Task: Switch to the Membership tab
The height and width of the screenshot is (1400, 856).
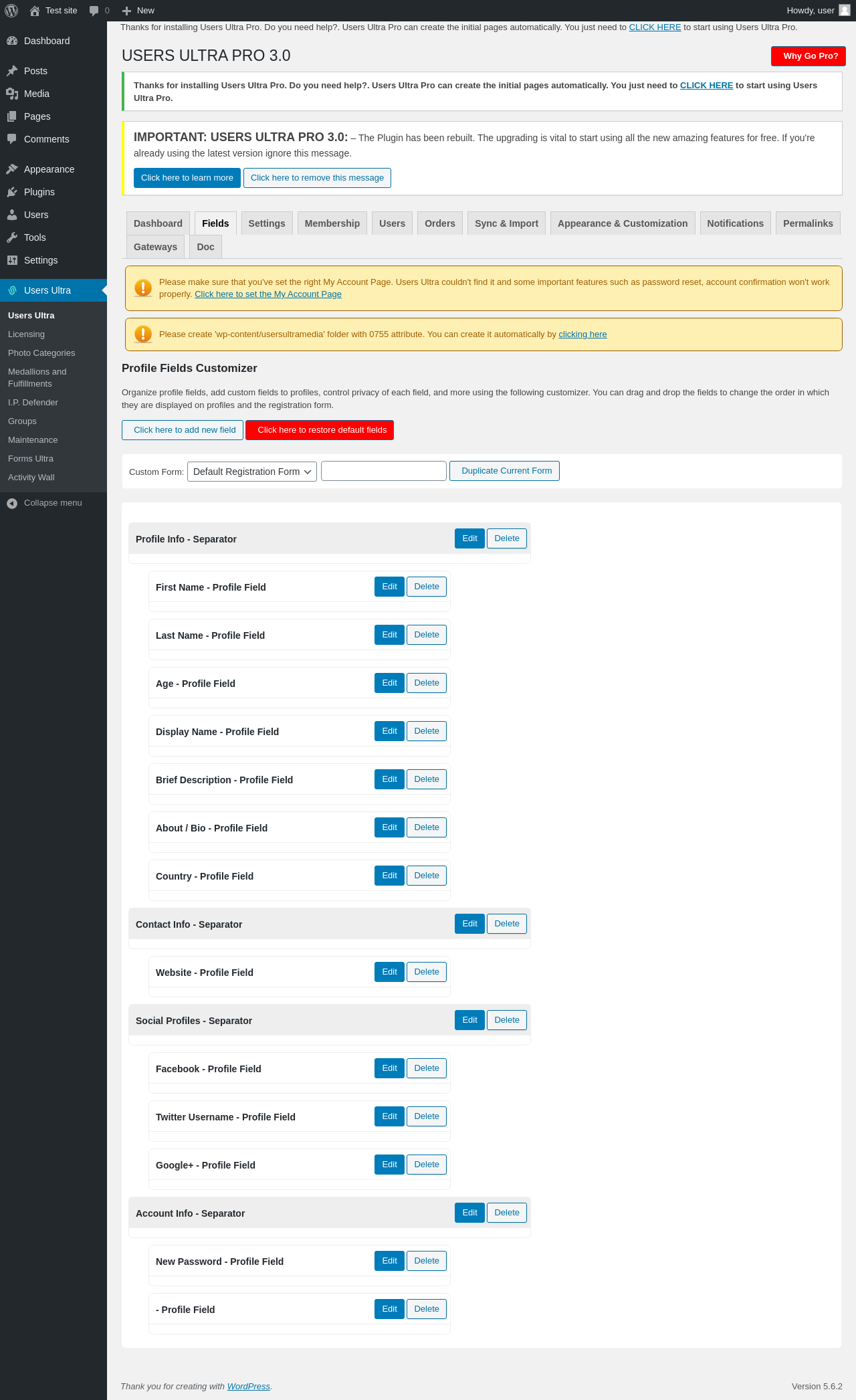Action: point(332,223)
